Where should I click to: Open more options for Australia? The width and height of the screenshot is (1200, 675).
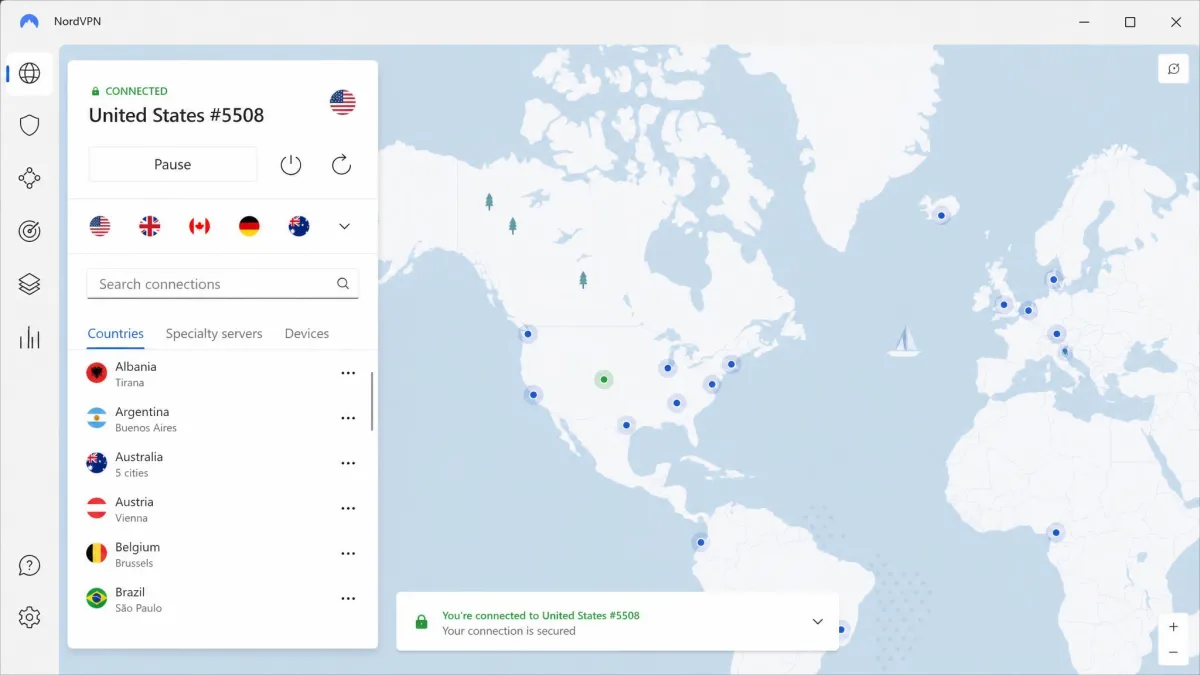point(348,463)
